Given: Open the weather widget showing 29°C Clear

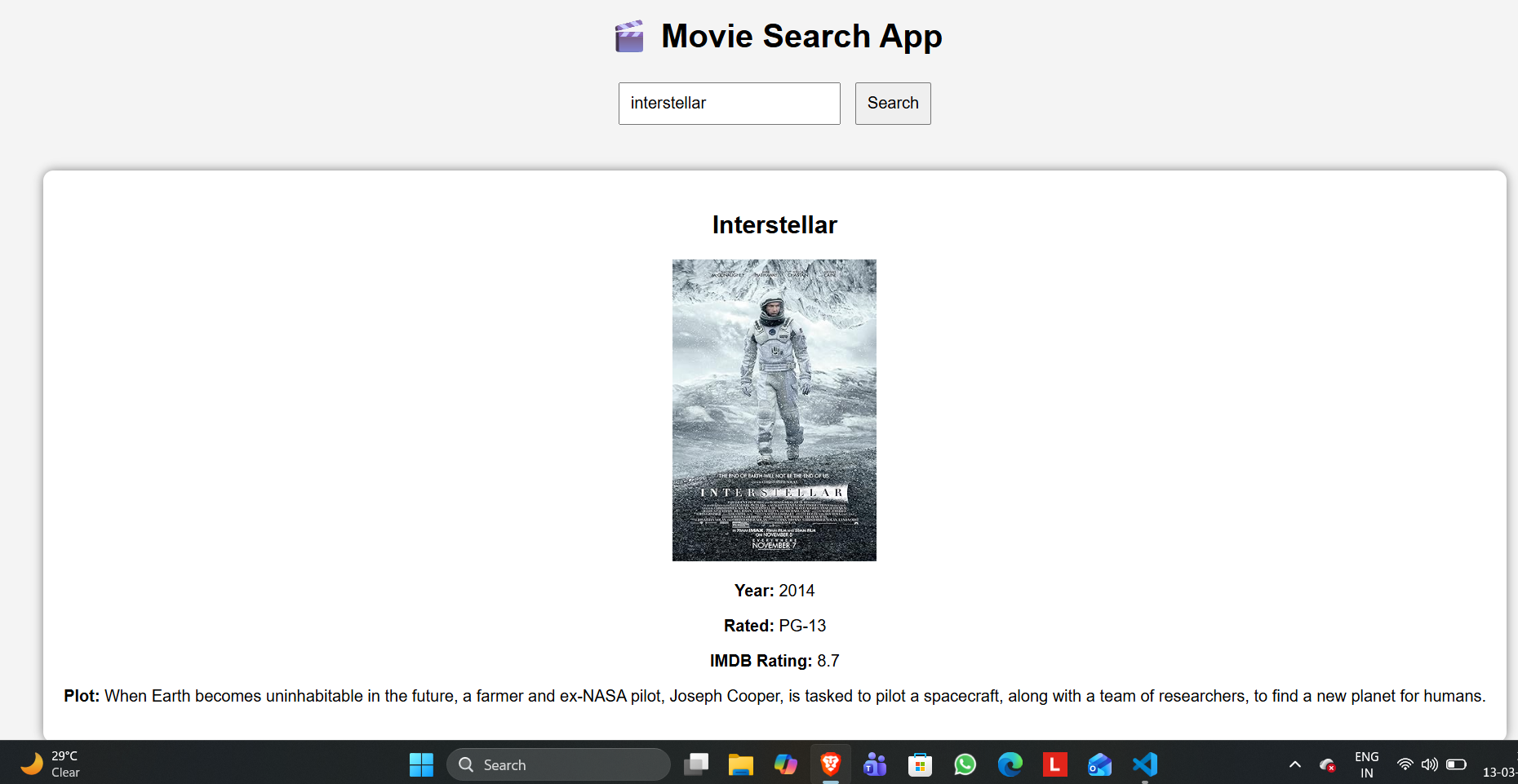Looking at the screenshot, I should pos(51,764).
